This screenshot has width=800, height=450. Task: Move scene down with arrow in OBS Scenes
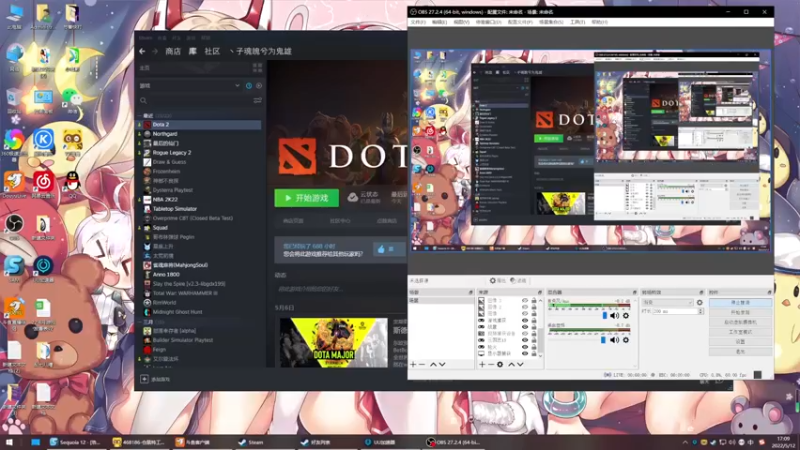[442, 364]
